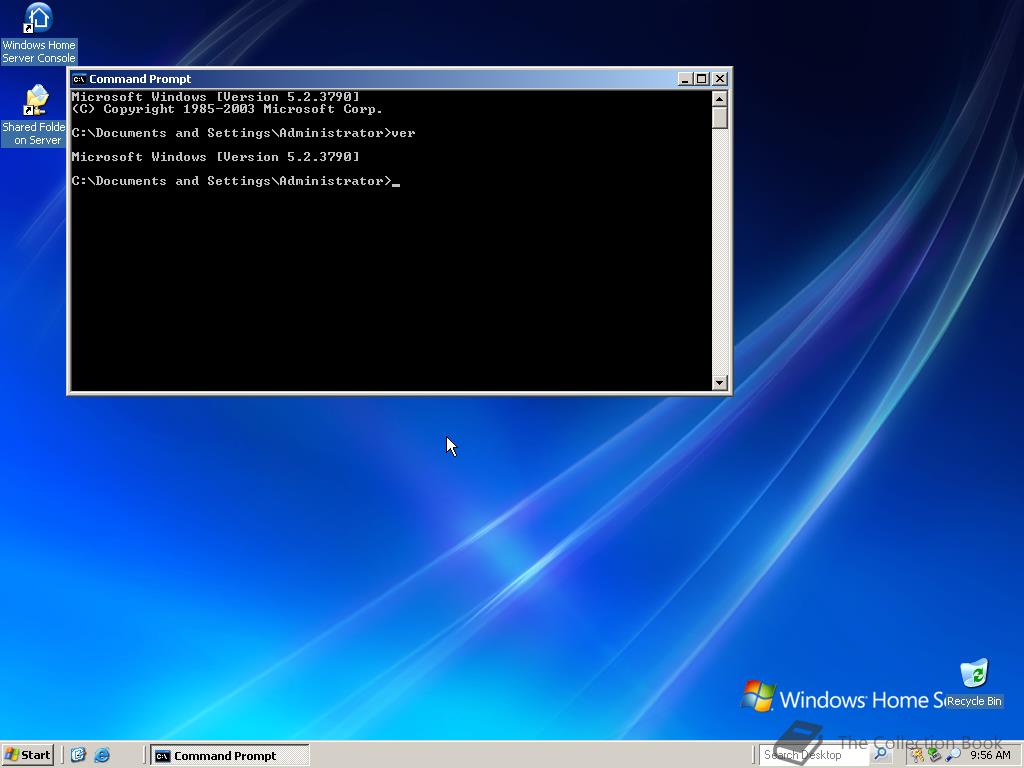This screenshot has height=768, width=1024.
Task: Maximize the Command Prompt window
Action: pos(701,79)
